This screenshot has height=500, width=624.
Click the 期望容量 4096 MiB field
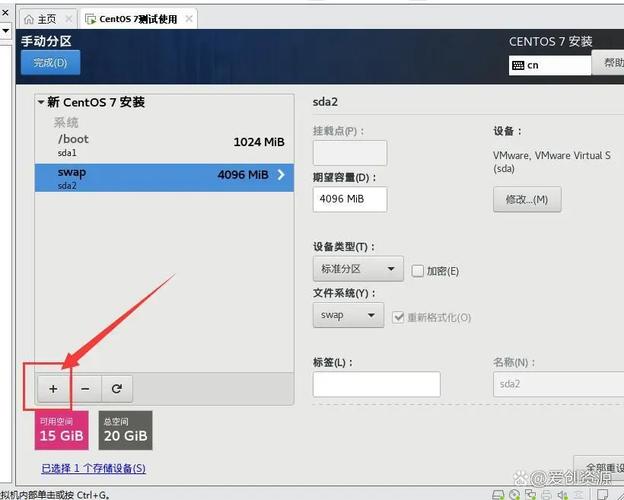tap(349, 199)
